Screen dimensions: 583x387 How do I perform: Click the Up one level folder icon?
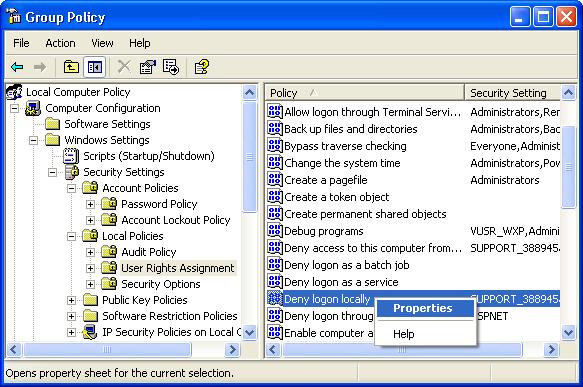pos(71,67)
